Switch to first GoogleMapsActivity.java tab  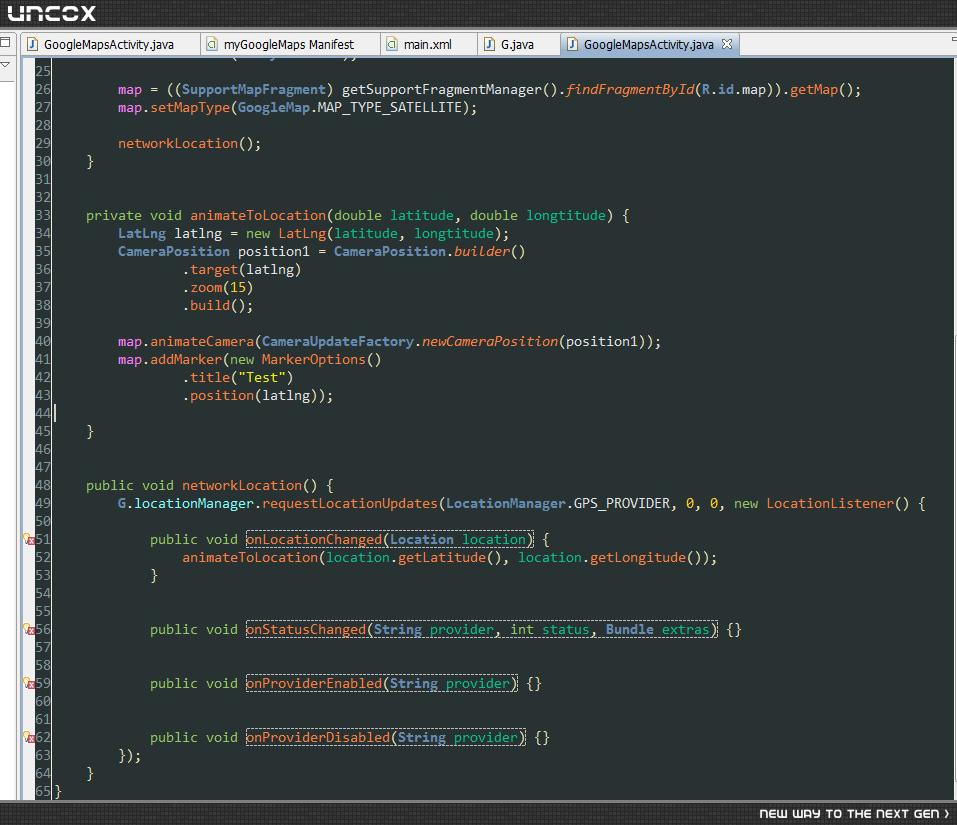click(109, 45)
